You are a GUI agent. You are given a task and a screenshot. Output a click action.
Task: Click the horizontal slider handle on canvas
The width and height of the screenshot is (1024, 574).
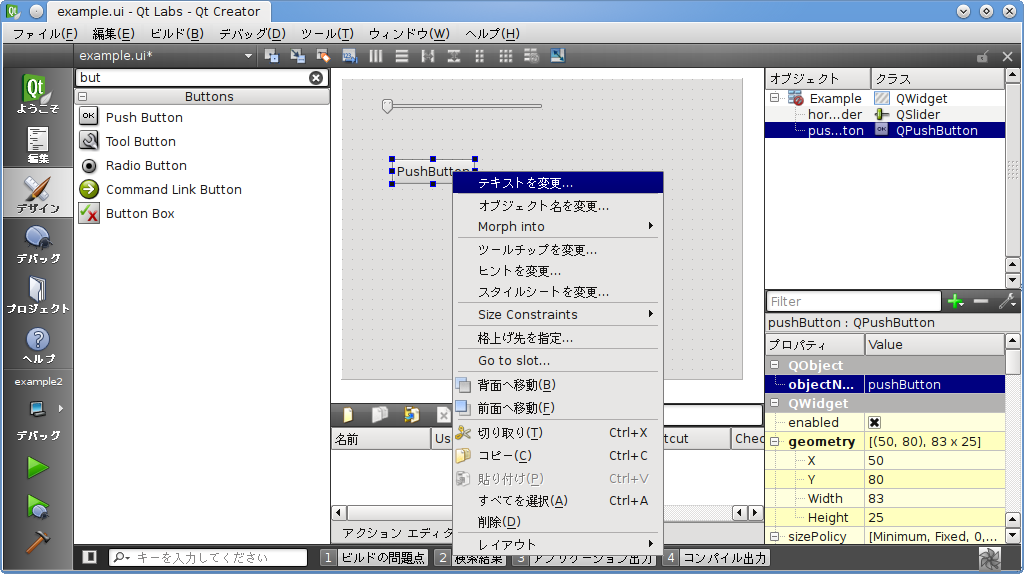click(x=387, y=106)
